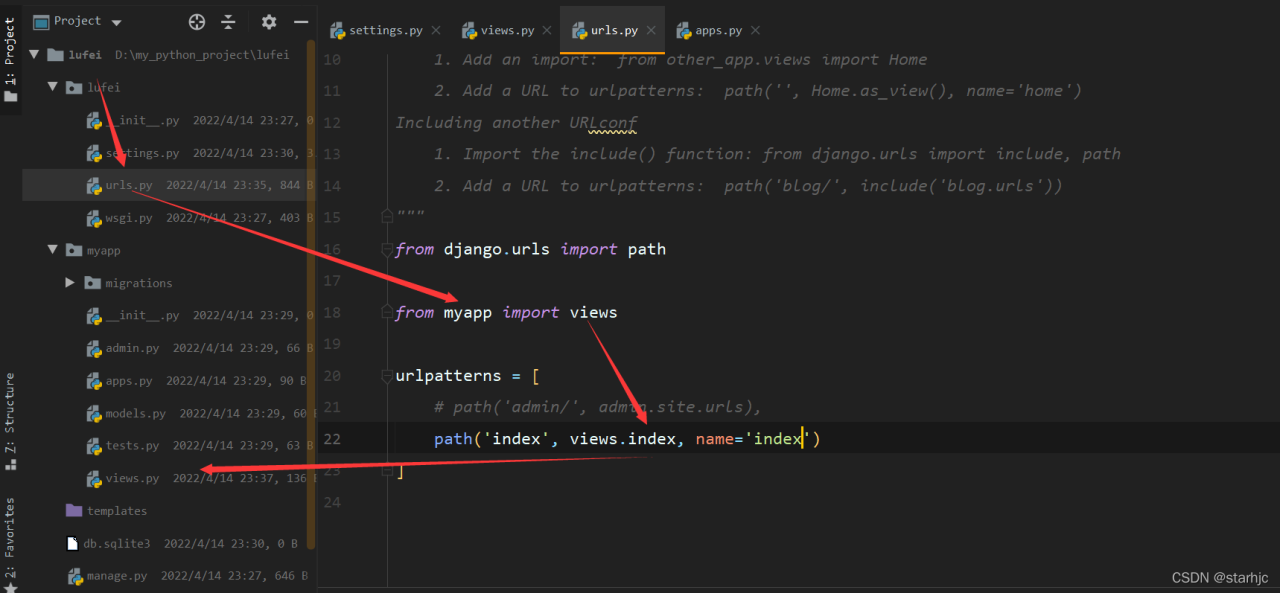Click the collapse all icon in Project panel
Image resolution: width=1280 pixels, height=593 pixels.
tap(228, 21)
